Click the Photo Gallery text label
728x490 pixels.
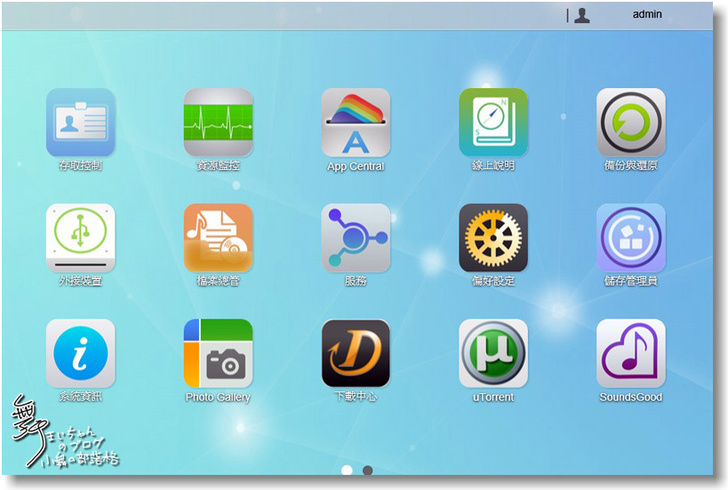(x=218, y=397)
